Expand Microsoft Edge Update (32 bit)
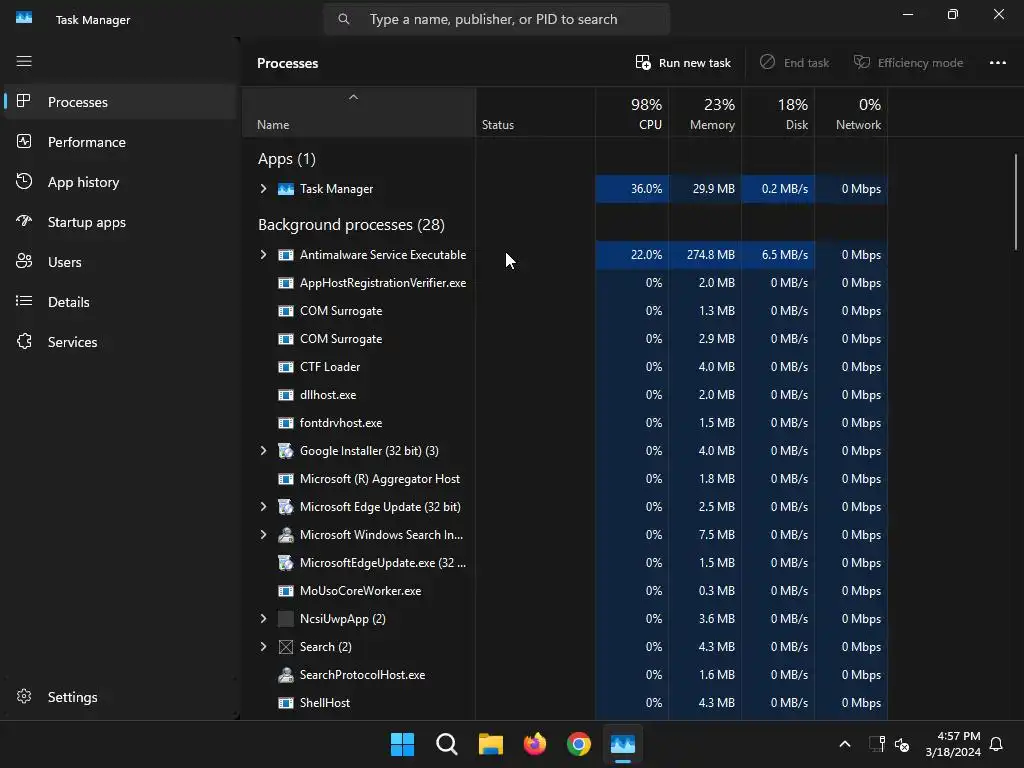Viewport: 1024px width, 768px height. click(x=263, y=507)
